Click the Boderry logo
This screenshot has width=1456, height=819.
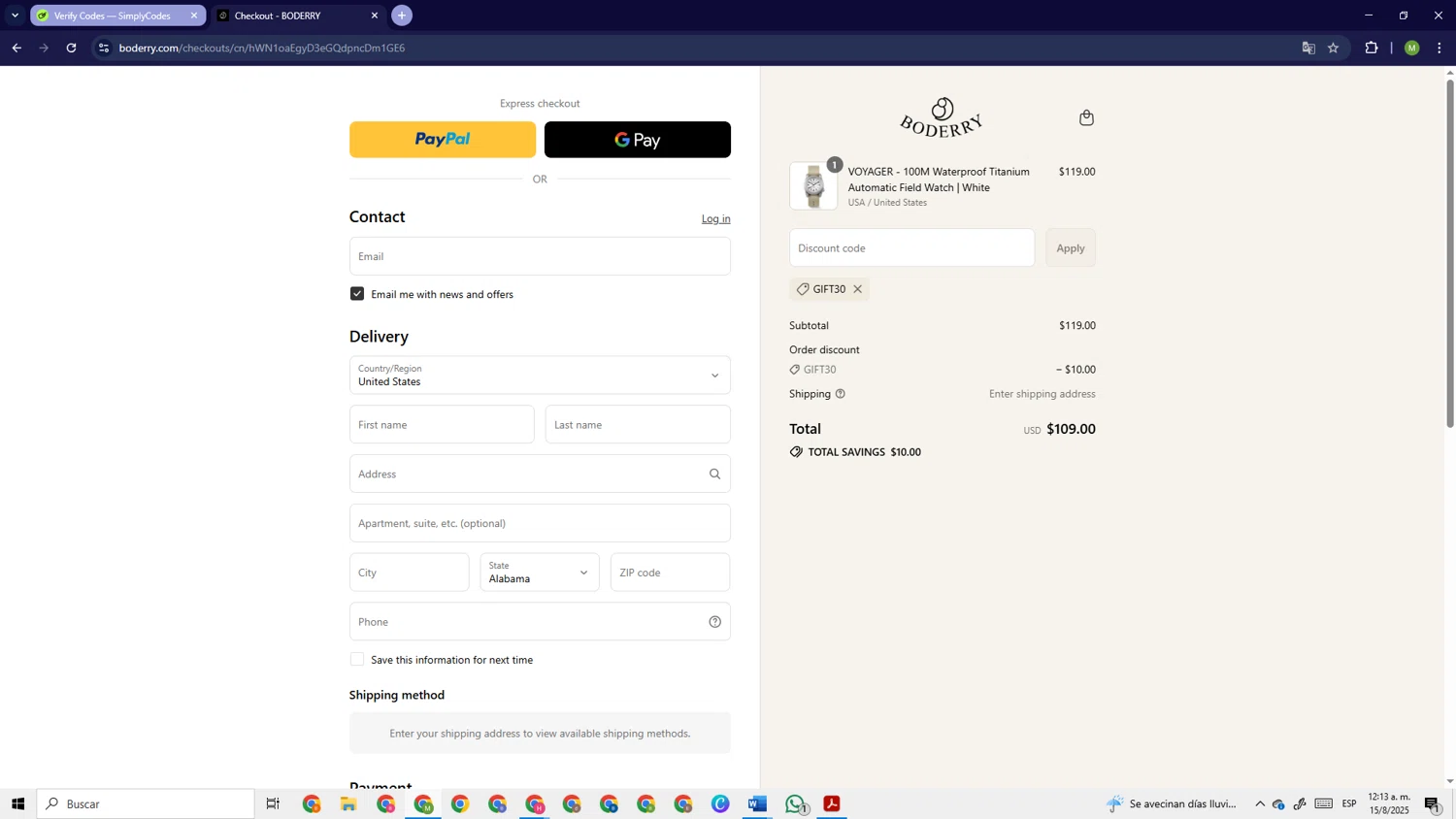point(942,117)
